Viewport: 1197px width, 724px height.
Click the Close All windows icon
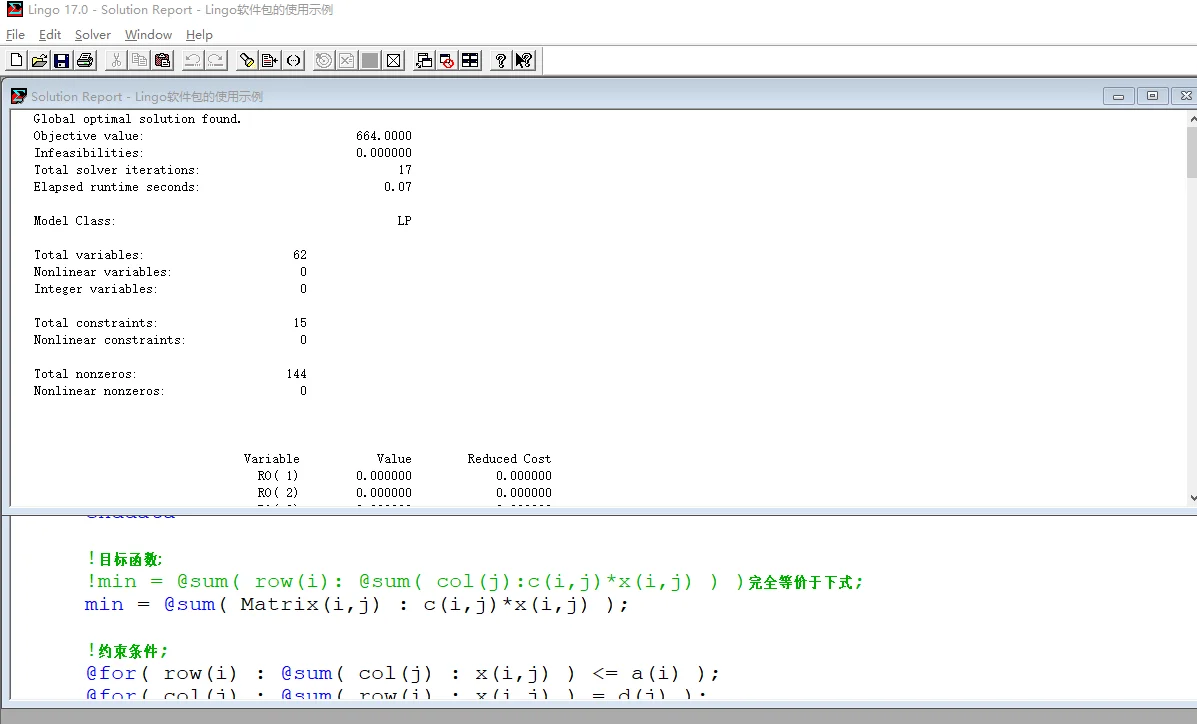point(447,60)
